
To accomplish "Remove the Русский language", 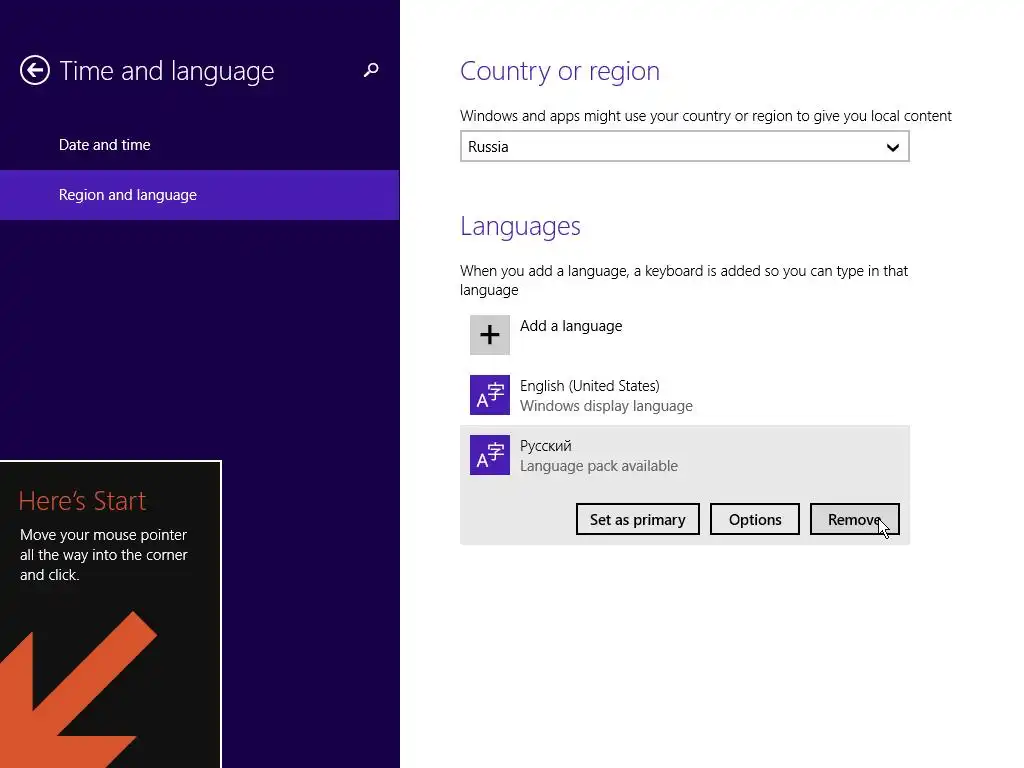I will click(855, 519).
